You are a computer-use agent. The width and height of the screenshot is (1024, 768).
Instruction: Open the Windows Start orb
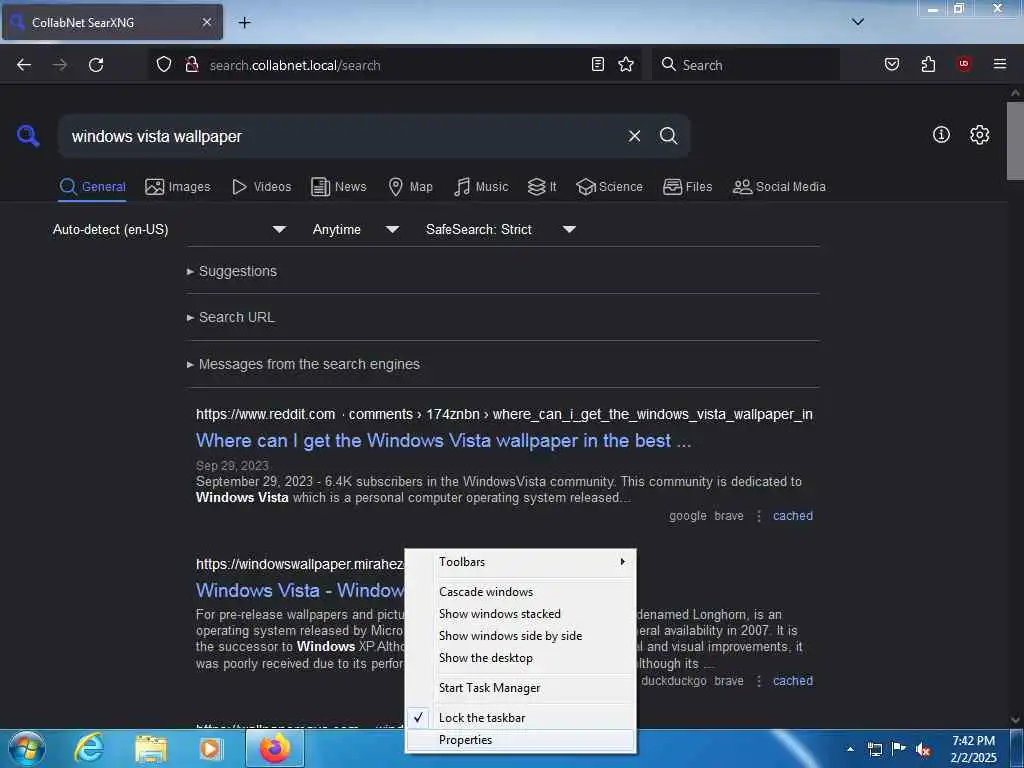pos(27,749)
